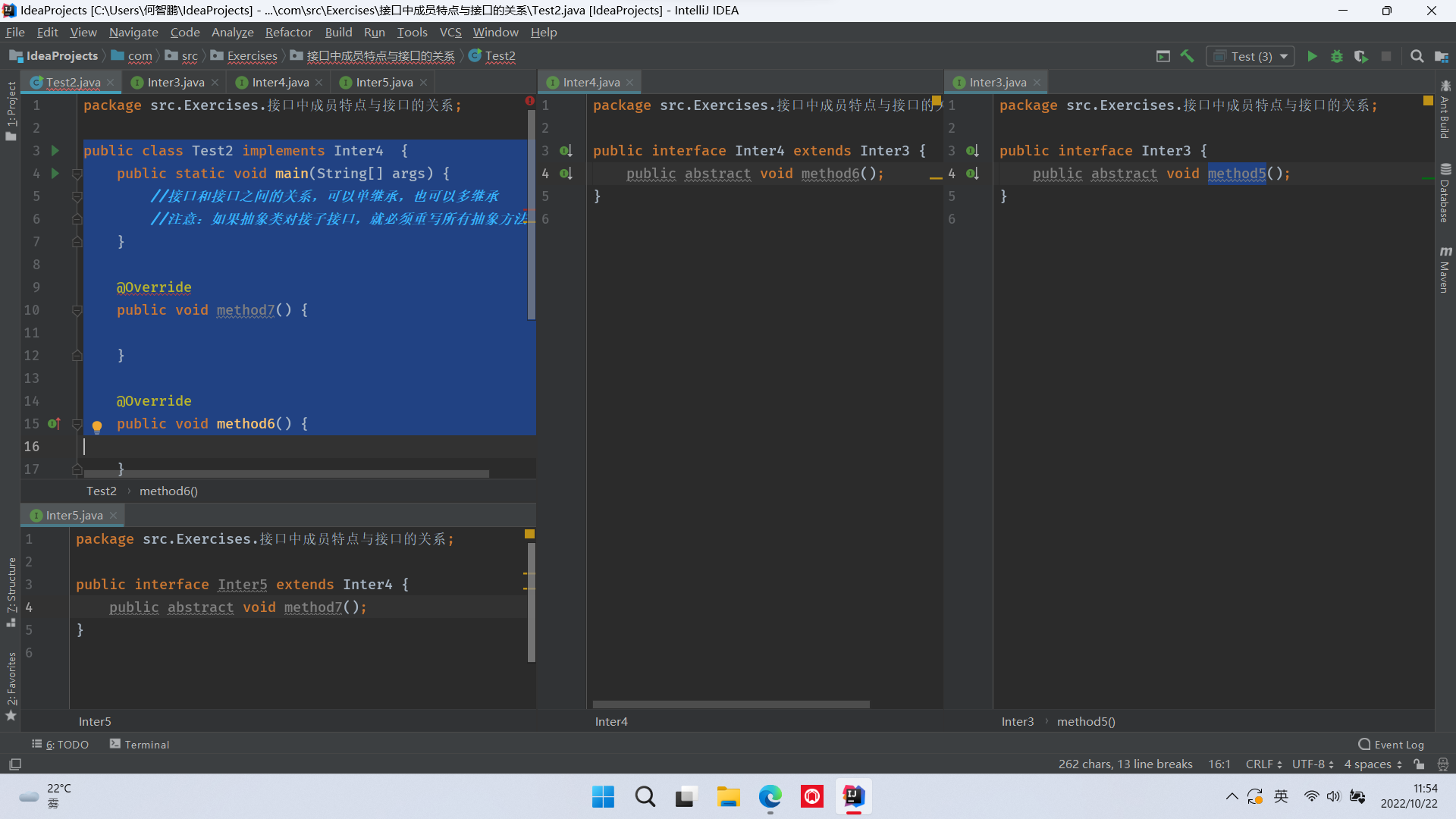Click the yellow intention light bulb
The height and width of the screenshot is (819, 1456).
click(x=97, y=426)
